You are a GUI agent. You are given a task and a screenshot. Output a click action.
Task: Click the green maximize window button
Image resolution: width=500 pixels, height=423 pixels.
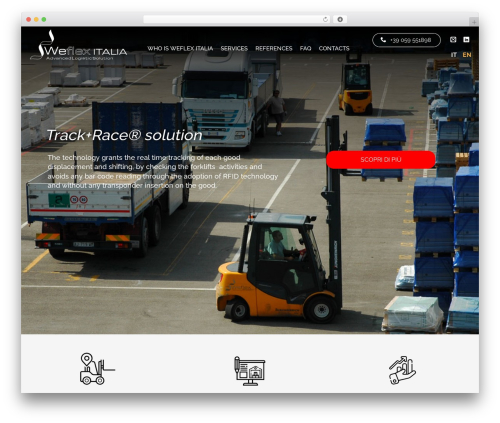pyautogui.click(x=44, y=20)
